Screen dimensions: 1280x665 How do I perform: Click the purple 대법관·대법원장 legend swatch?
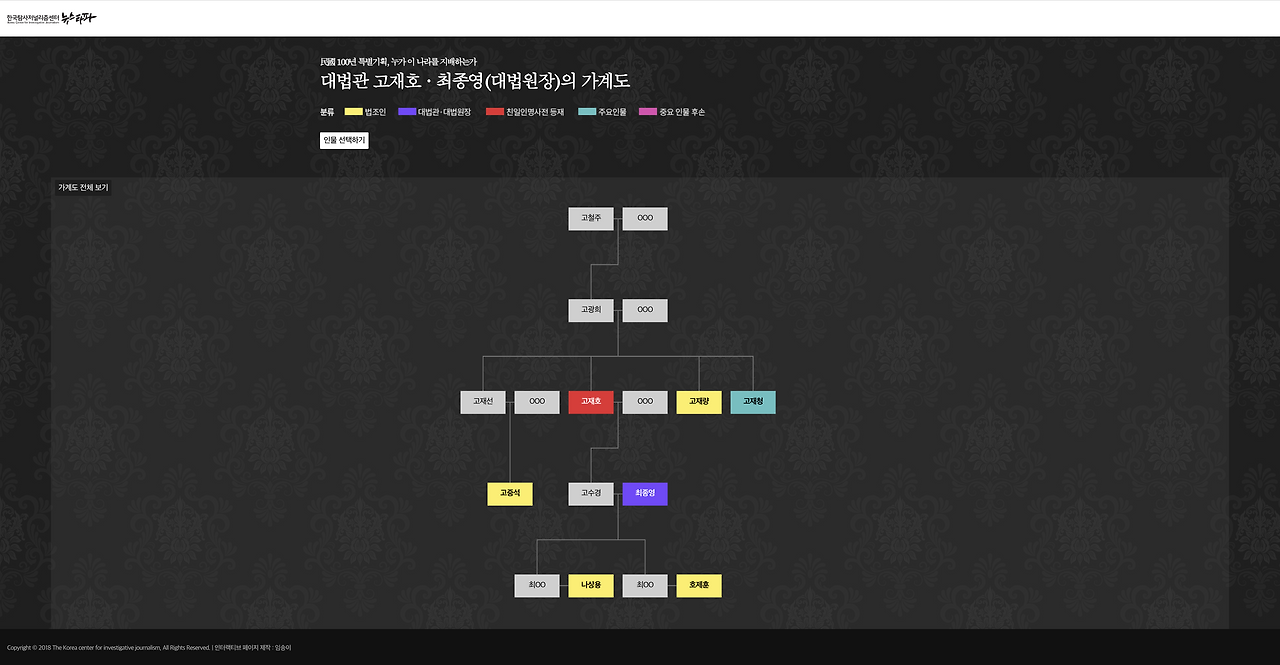[407, 112]
